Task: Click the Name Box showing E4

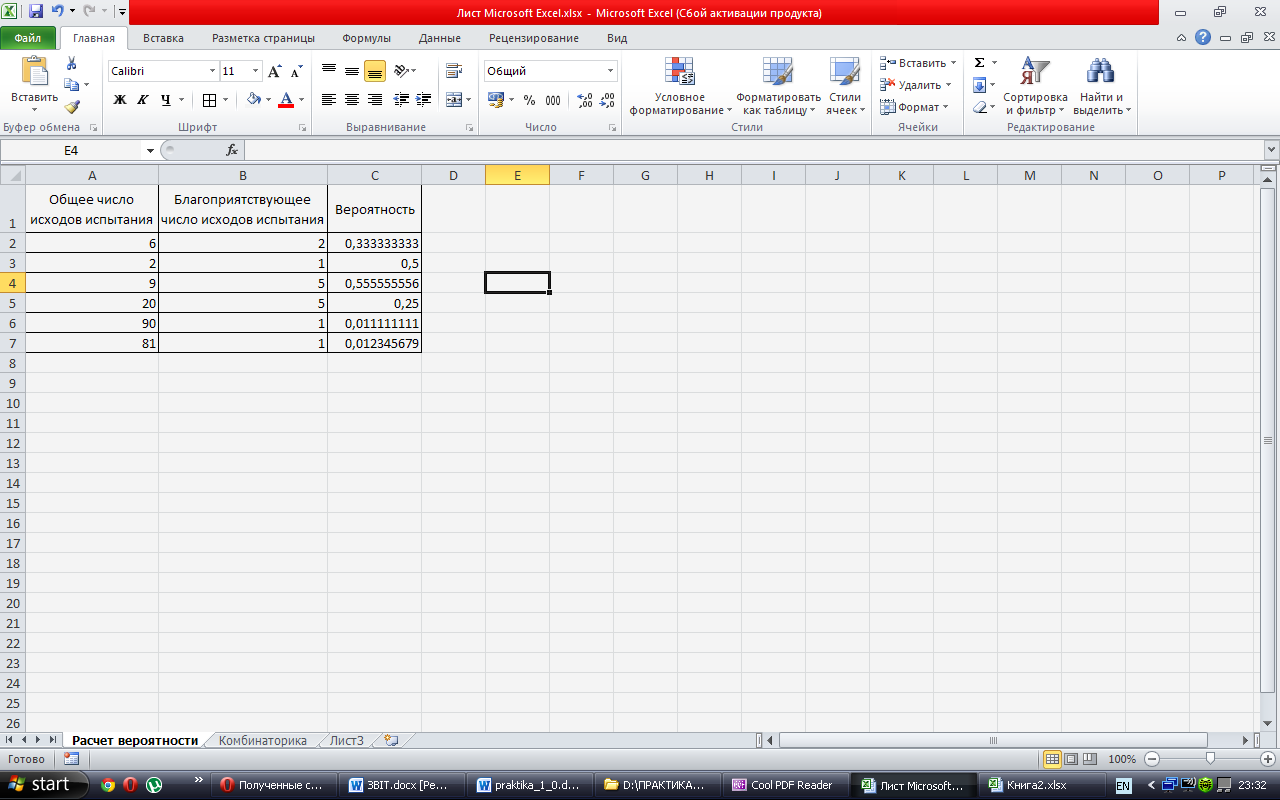Action: 72,150
